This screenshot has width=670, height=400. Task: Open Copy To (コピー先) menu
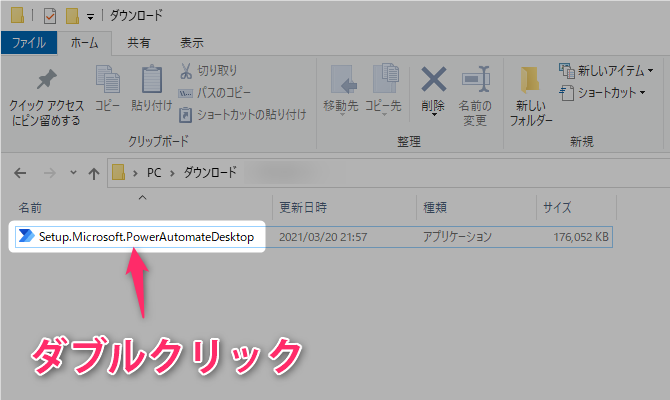click(383, 90)
